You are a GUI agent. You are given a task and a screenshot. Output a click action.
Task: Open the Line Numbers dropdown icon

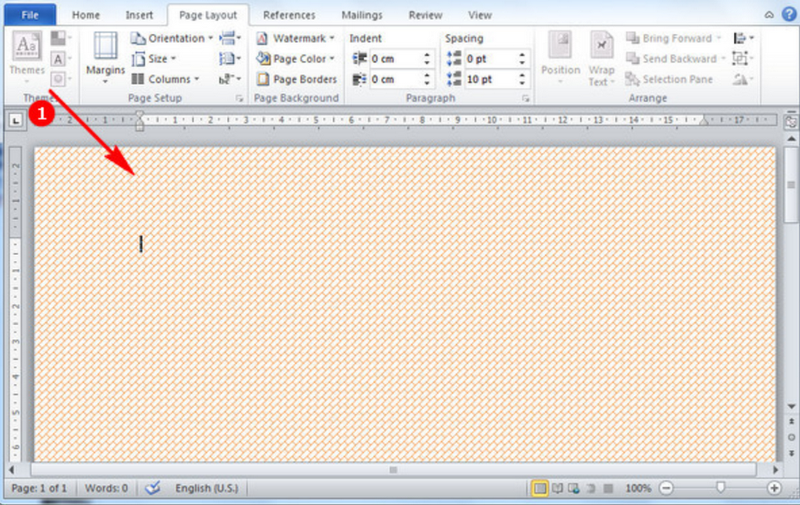point(230,59)
